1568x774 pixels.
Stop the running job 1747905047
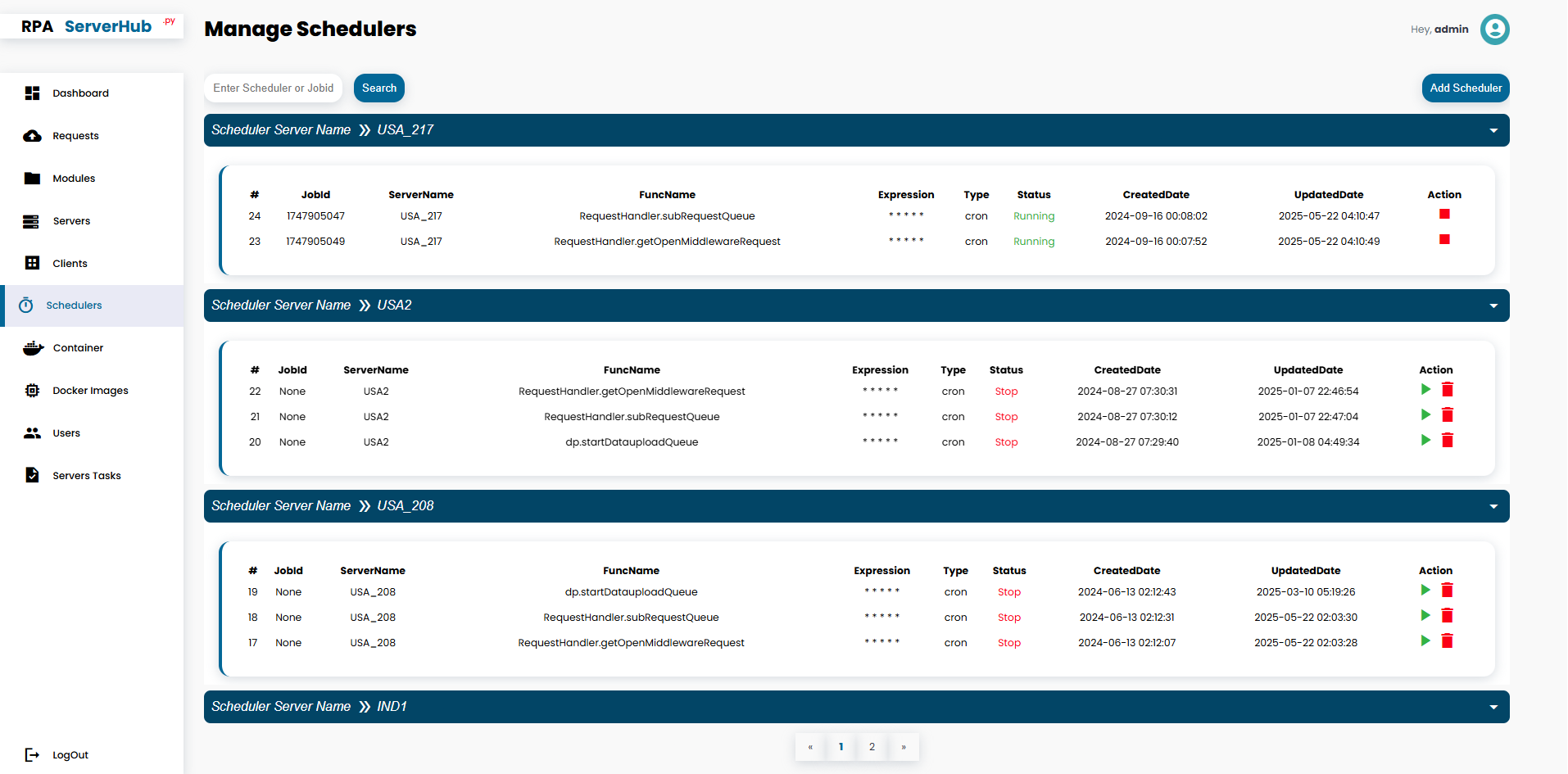tap(1444, 215)
